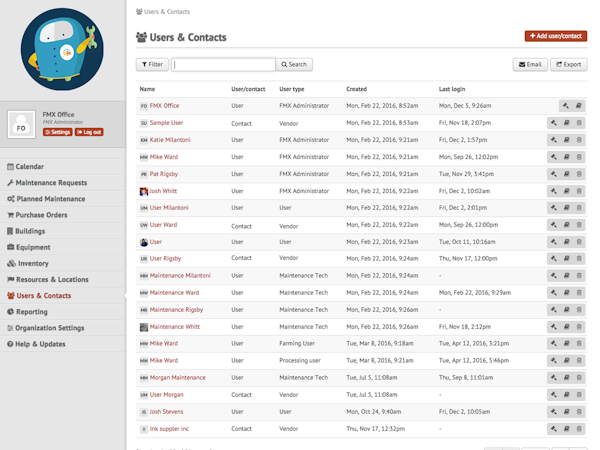Click the trash icon in the User Ward row
The height and width of the screenshot is (450, 600).
(x=579, y=225)
